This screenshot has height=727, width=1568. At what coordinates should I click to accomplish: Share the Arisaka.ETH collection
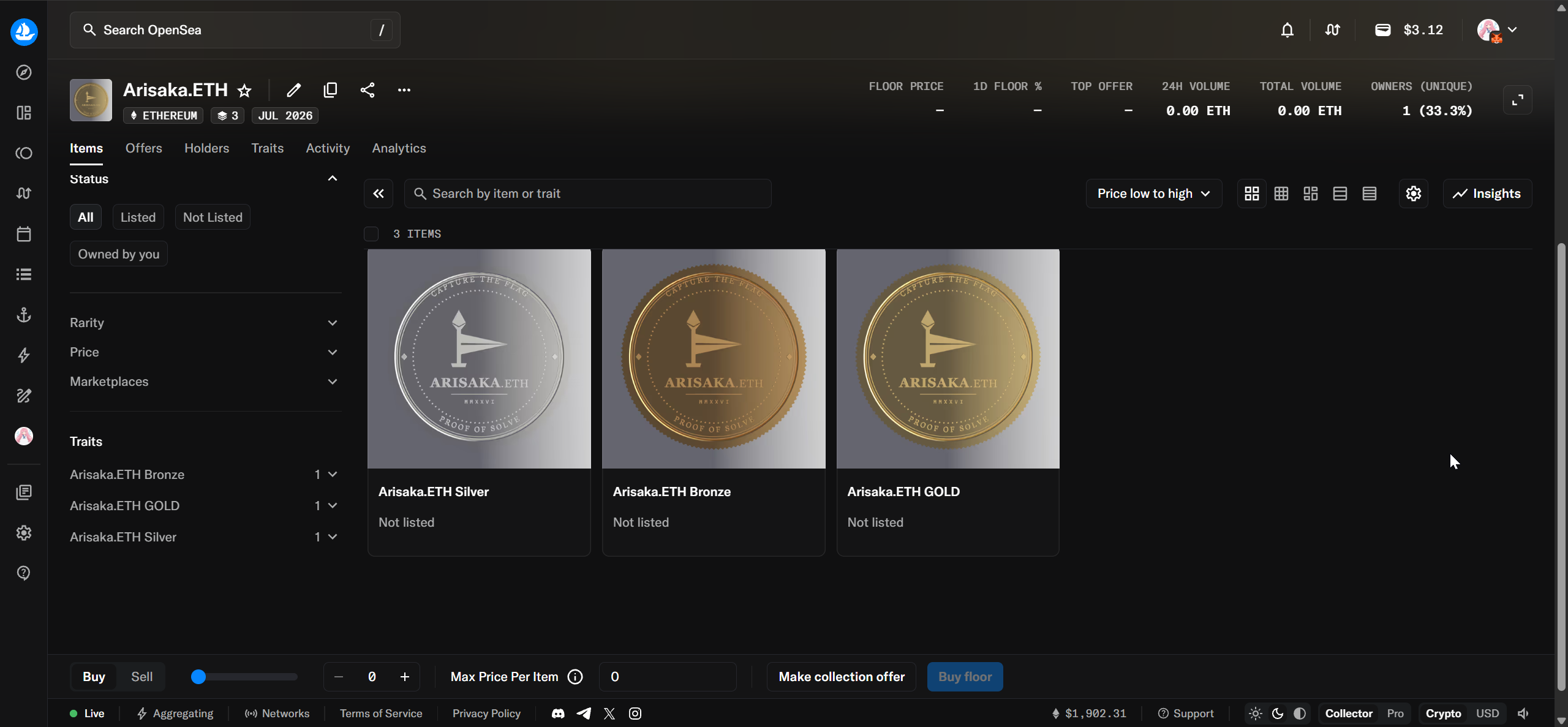367,90
